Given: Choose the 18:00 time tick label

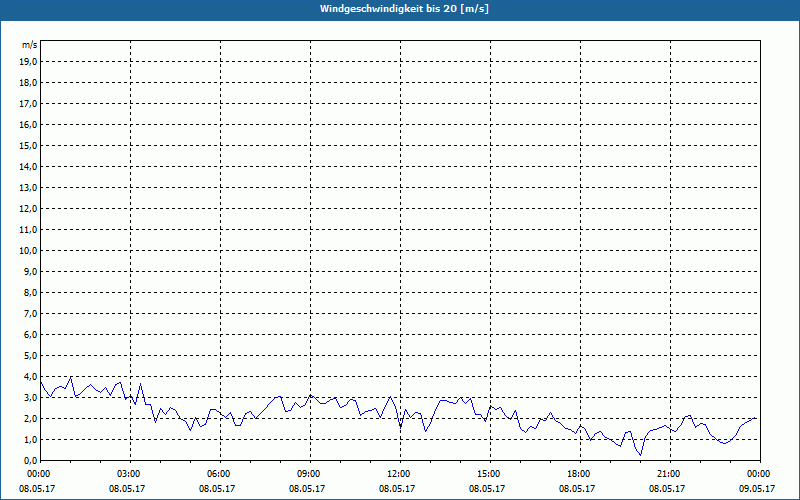Looking at the screenshot, I should 579,474.
